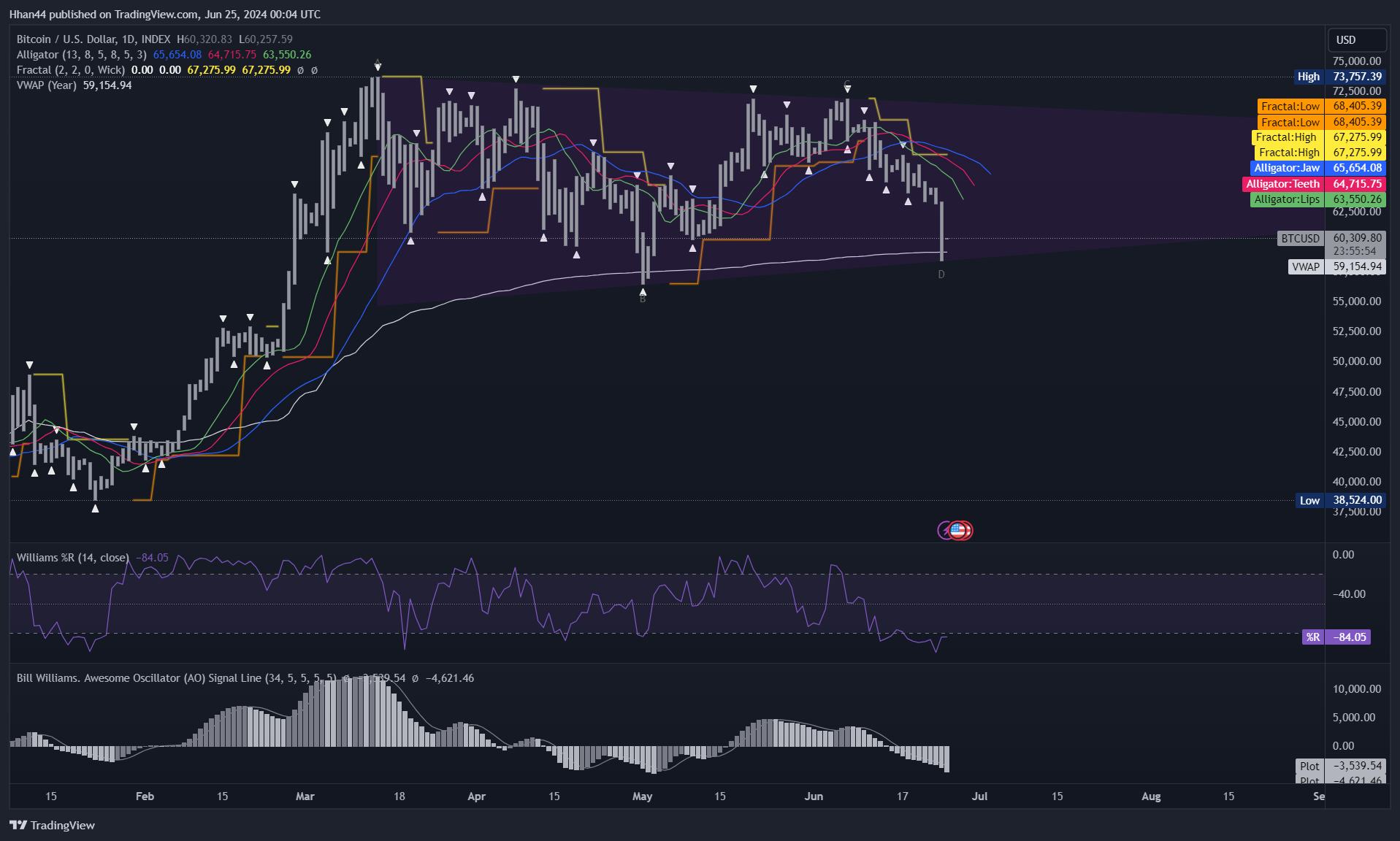This screenshot has height=841, width=1400.
Task: Select the Awesome Oscillator (AO) Signal Line legend
Action: (177, 678)
